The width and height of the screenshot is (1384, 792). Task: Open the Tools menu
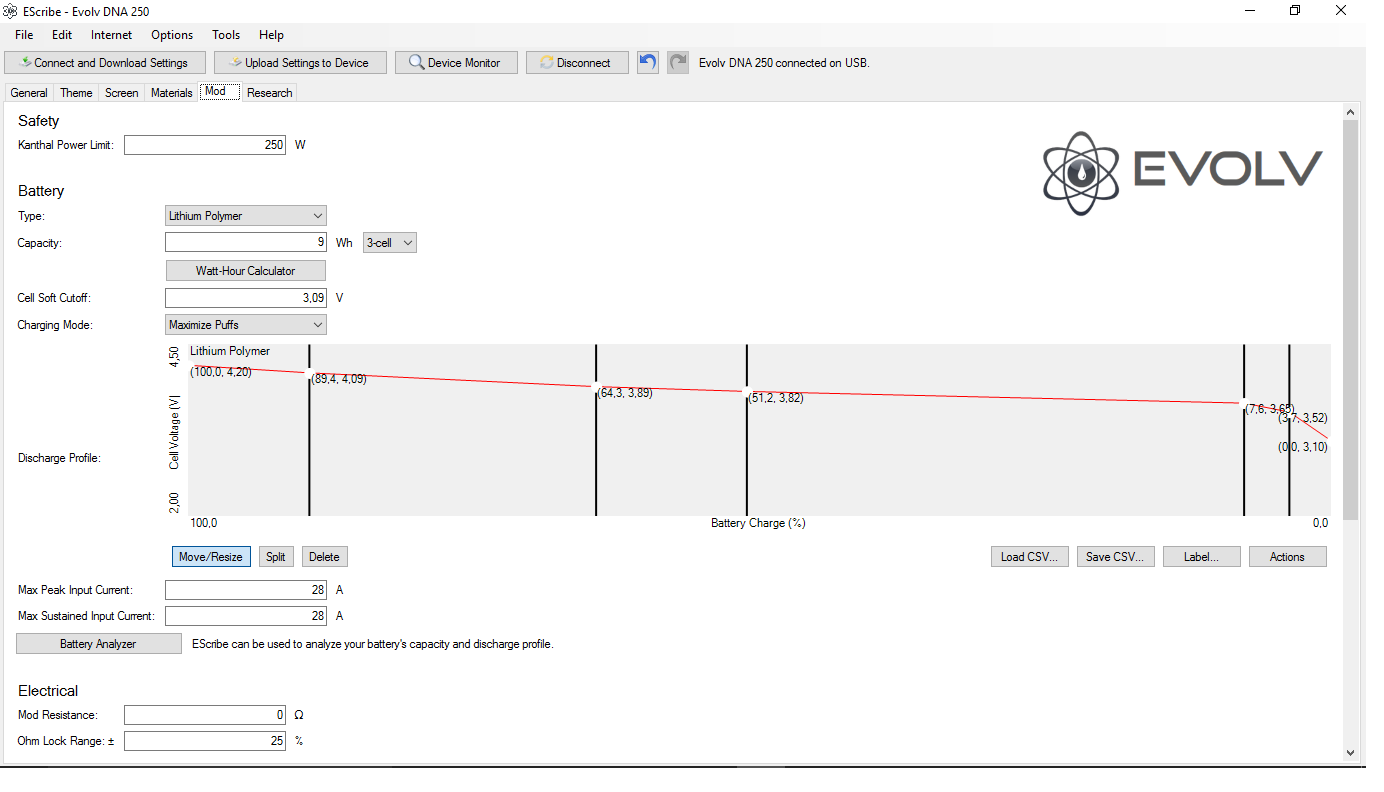(x=226, y=35)
